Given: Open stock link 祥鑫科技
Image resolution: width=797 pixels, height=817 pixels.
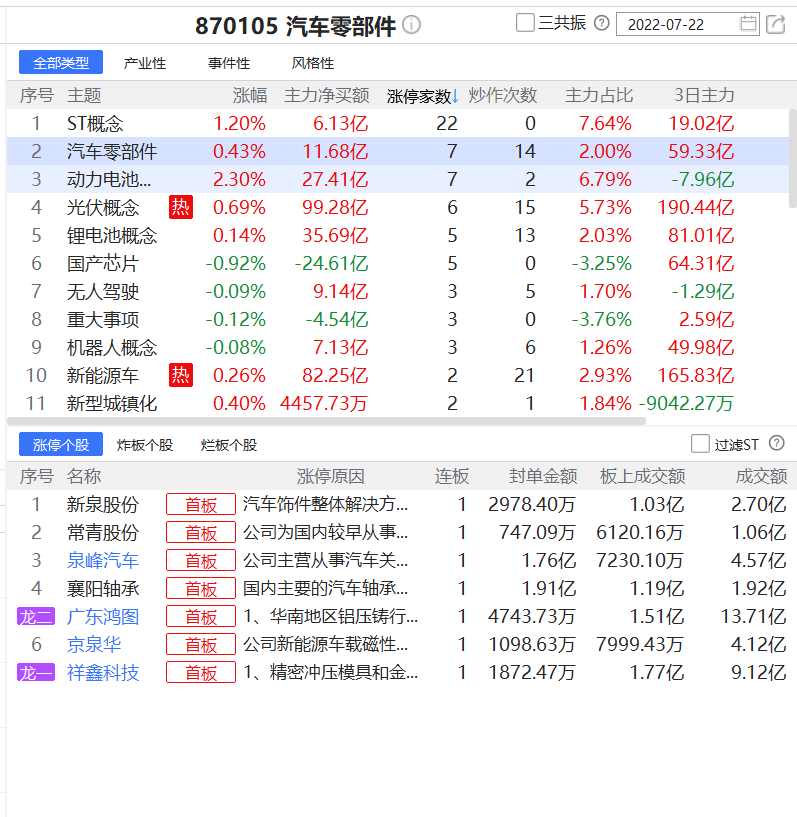Looking at the screenshot, I should pyautogui.click(x=103, y=673).
